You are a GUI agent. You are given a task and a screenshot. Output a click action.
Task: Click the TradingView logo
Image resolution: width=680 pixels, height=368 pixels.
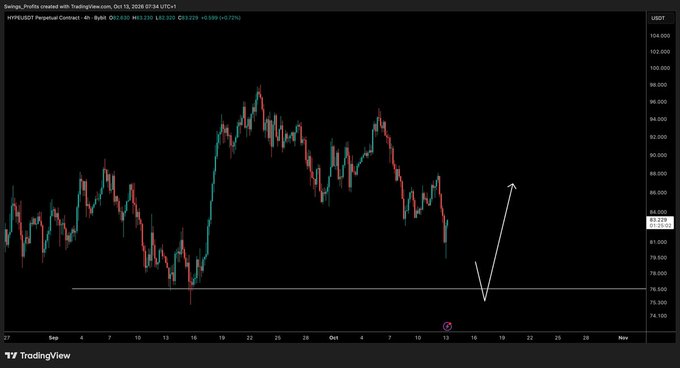(x=38, y=356)
